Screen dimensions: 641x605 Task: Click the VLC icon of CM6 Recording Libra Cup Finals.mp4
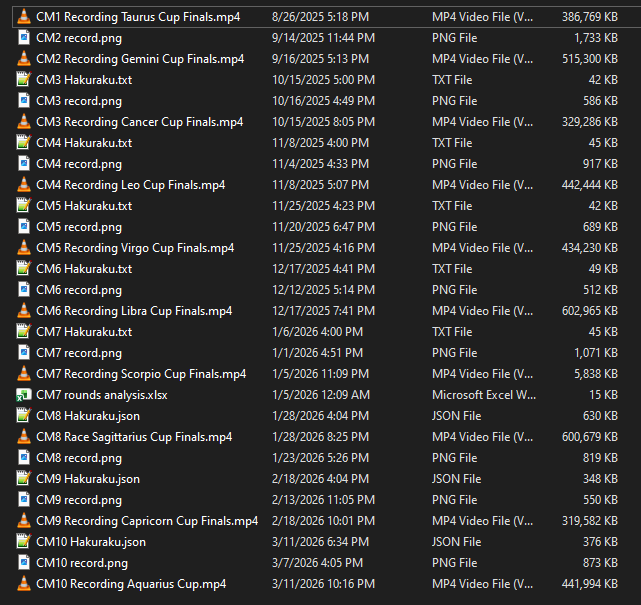point(24,311)
